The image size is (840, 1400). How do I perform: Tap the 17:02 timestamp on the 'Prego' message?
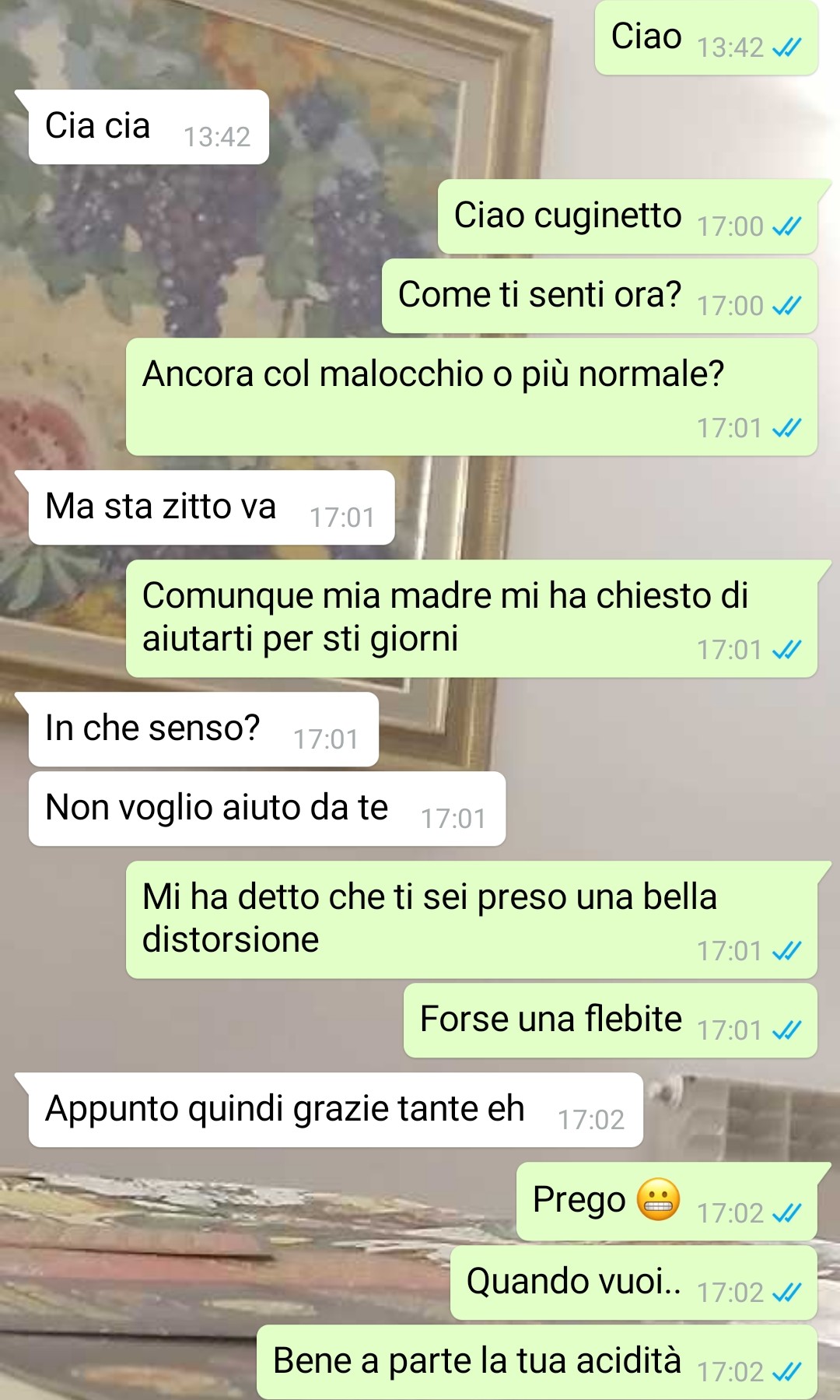(730, 1213)
